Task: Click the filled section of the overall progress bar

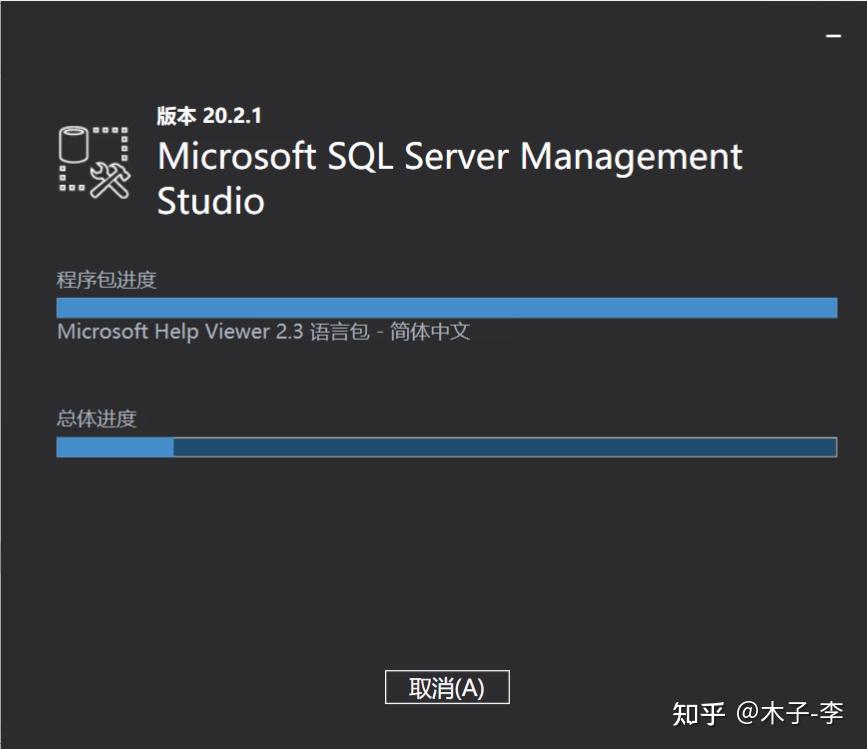Action: pos(115,445)
